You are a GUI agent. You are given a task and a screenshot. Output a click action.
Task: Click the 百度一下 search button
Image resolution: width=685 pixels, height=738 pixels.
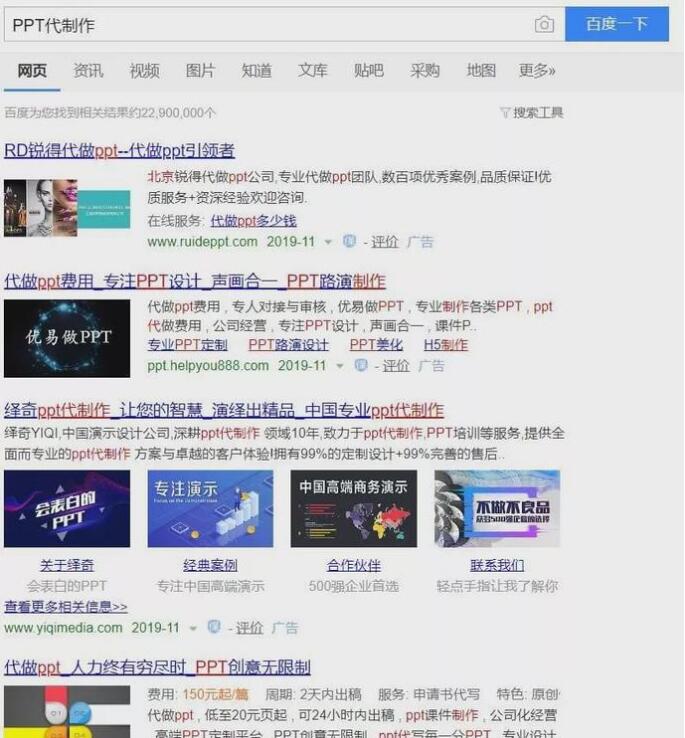click(x=616, y=24)
